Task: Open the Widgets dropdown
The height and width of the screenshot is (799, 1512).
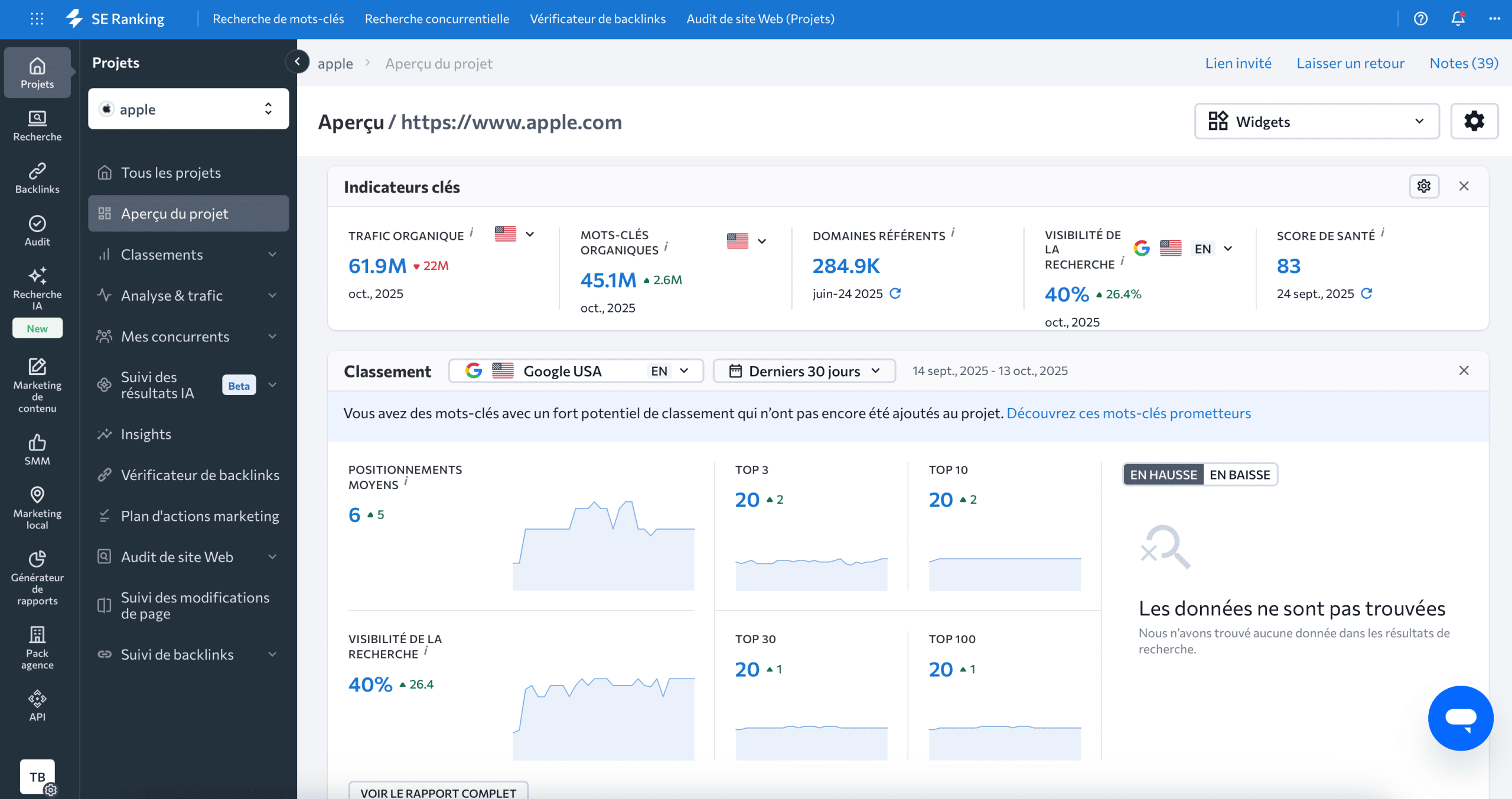Action: 1317,122
